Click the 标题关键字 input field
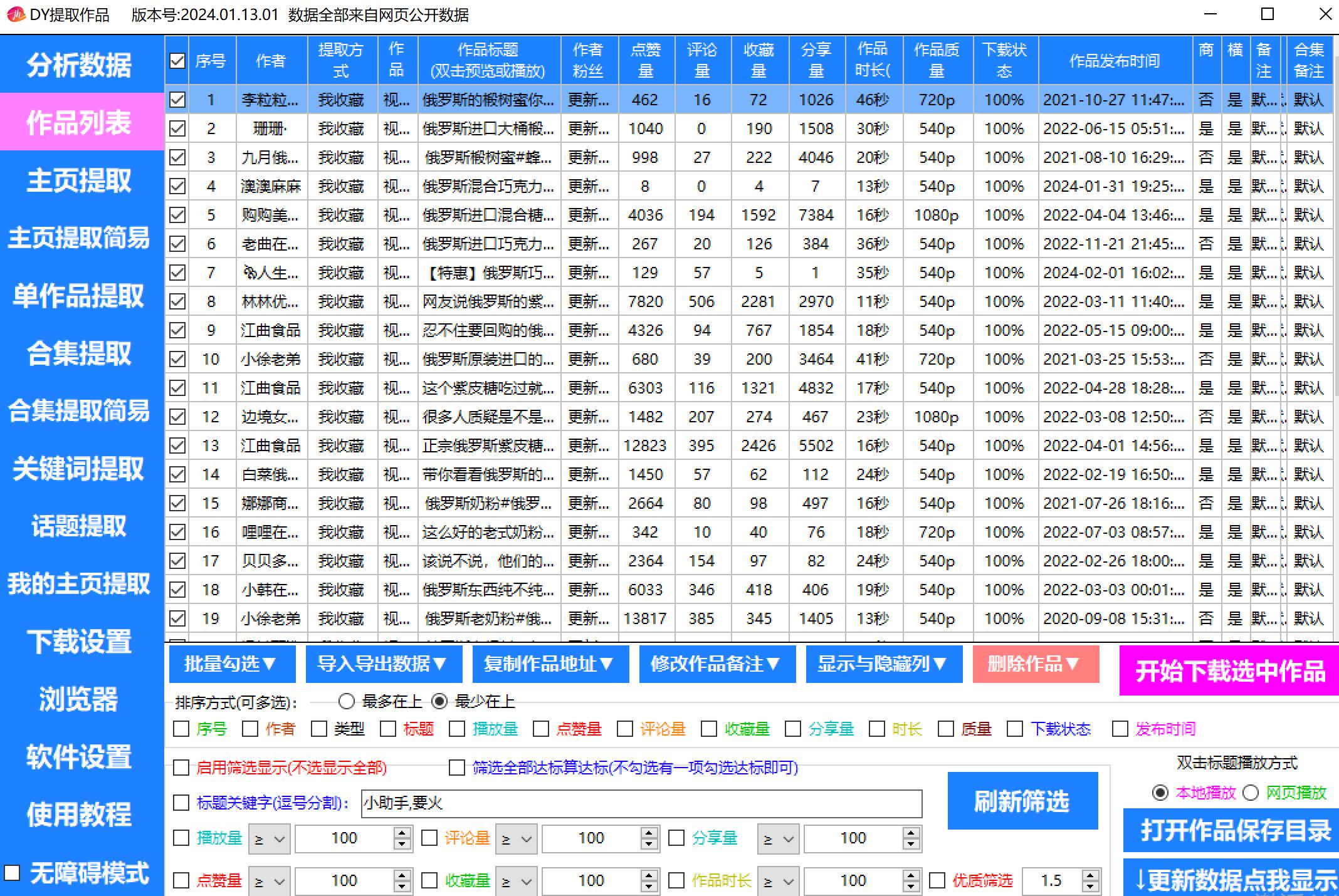 [639, 805]
